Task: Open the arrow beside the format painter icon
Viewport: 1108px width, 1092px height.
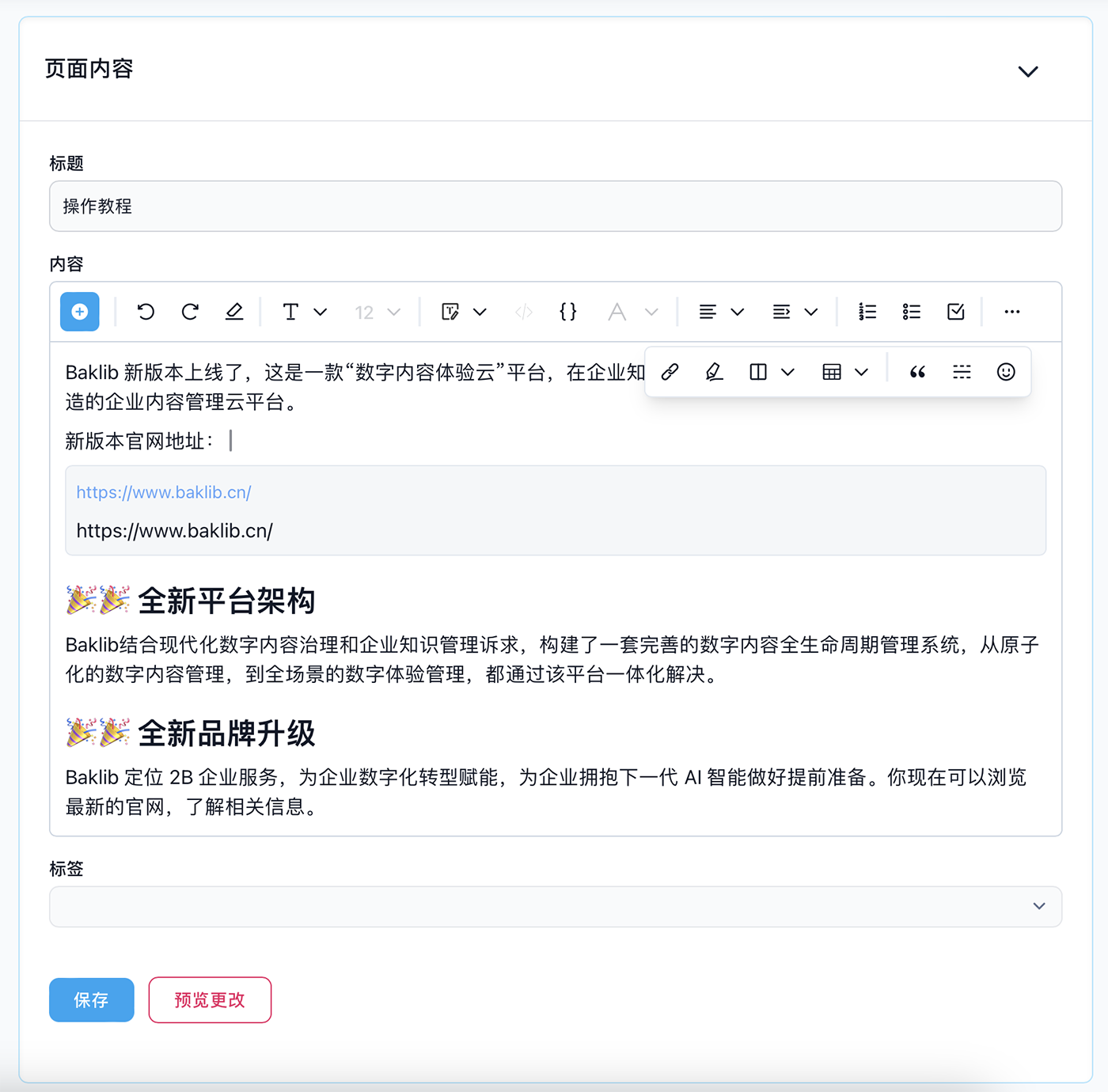Action: [480, 312]
